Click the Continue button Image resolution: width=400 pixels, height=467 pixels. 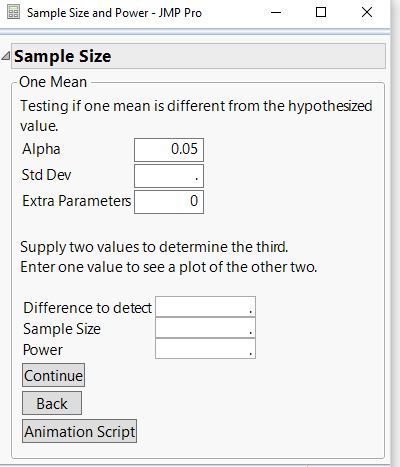click(53, 375)
